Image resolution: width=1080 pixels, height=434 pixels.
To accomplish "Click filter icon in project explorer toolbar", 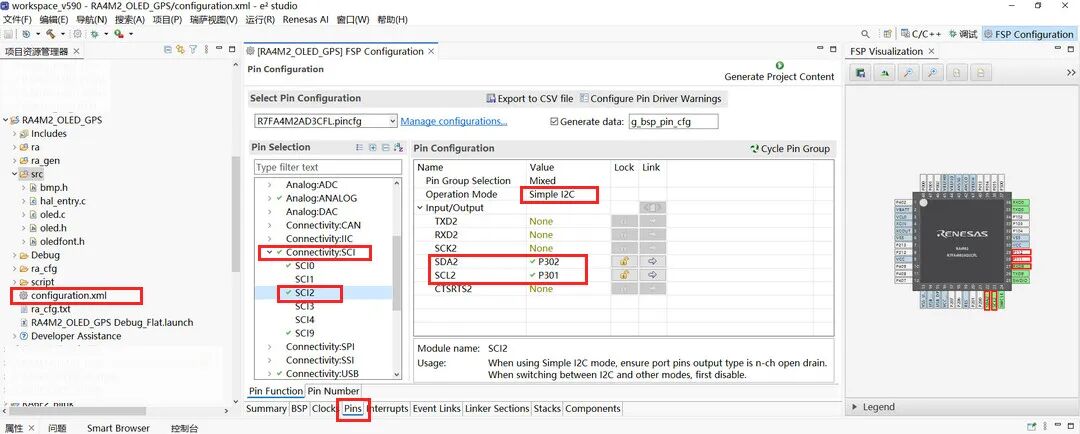I will click(193, 51).
